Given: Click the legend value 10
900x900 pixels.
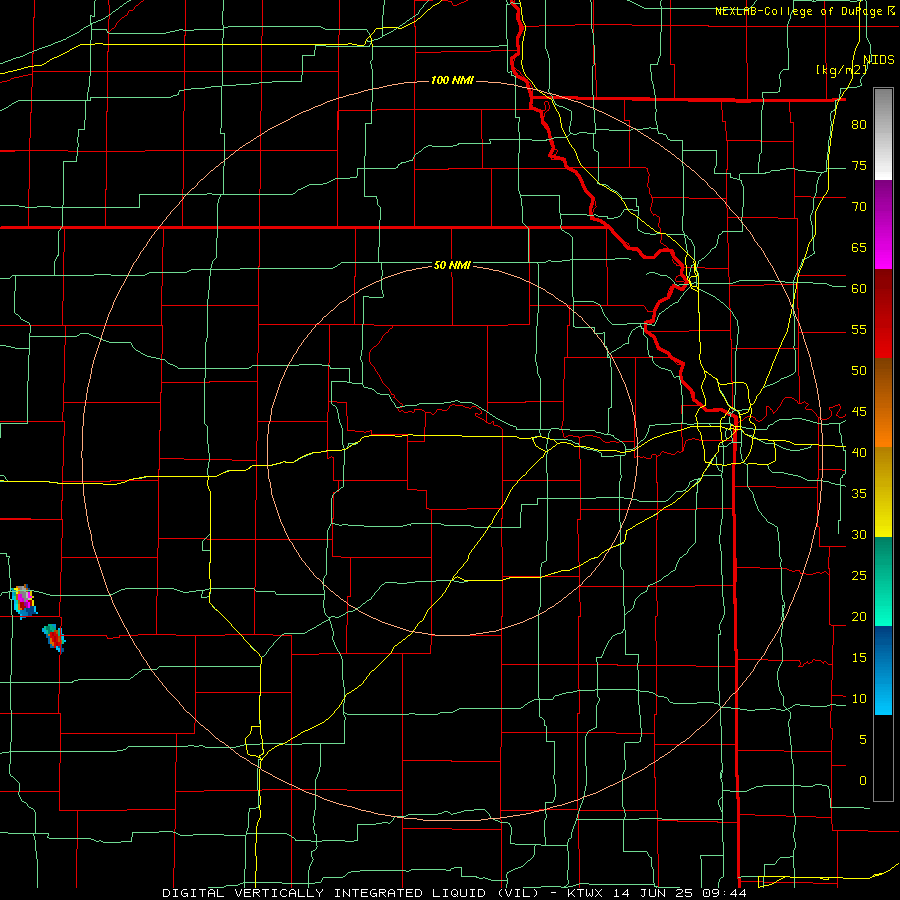Looking at the screenshot, I should pyautogui.click(x=859, y=699).
